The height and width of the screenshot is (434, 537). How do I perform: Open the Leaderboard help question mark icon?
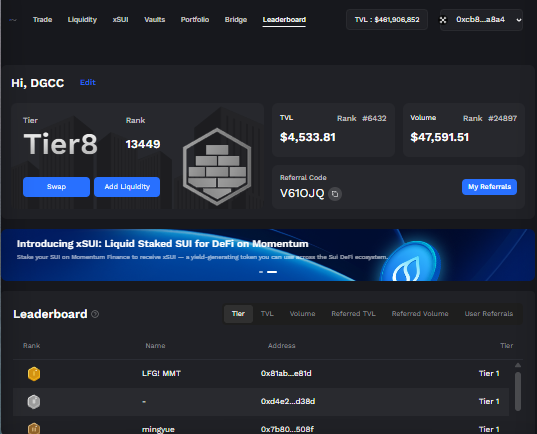tap(95, 314)
